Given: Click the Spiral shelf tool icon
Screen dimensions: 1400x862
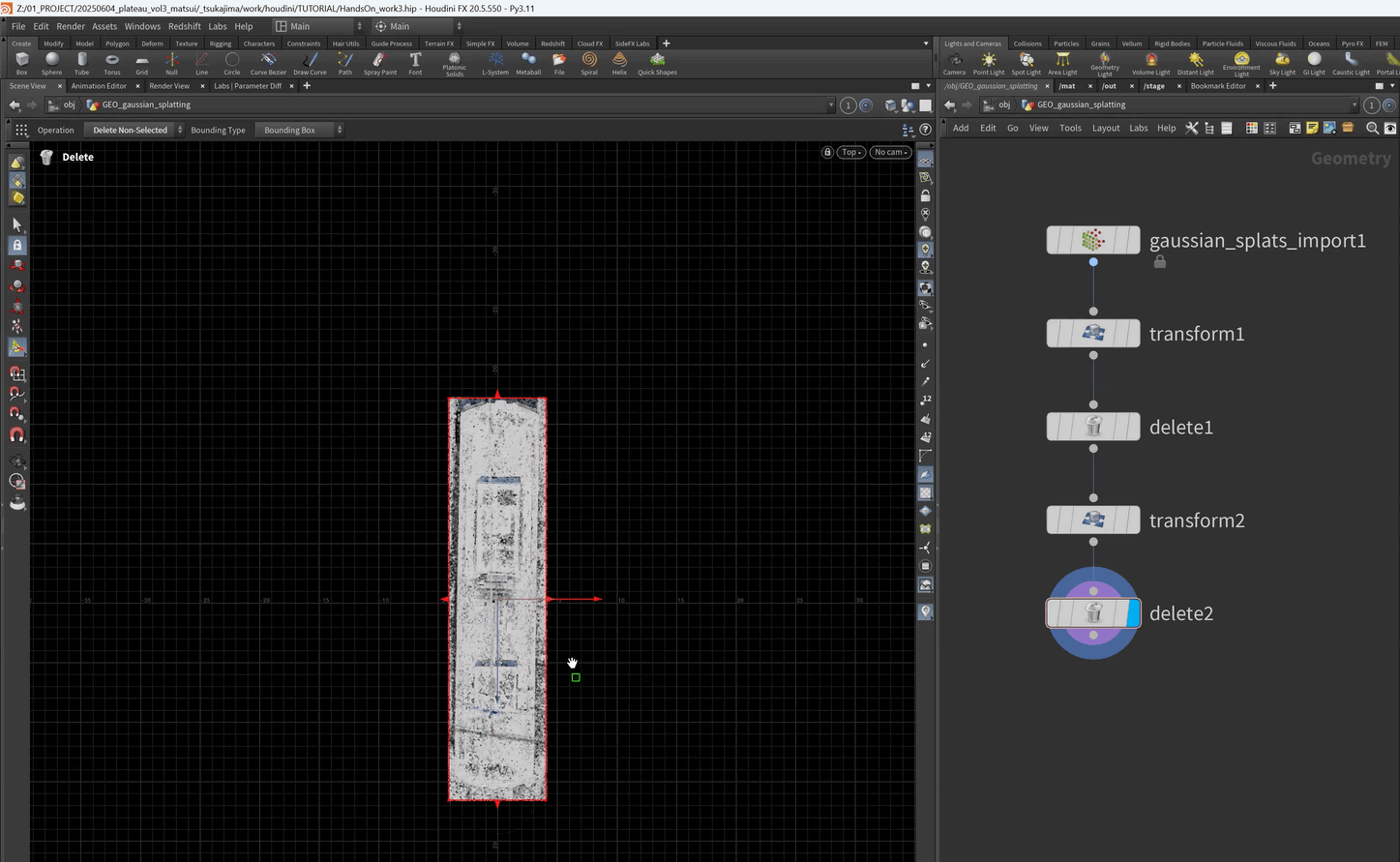Looking at the screenshot, I should (589, 60).
